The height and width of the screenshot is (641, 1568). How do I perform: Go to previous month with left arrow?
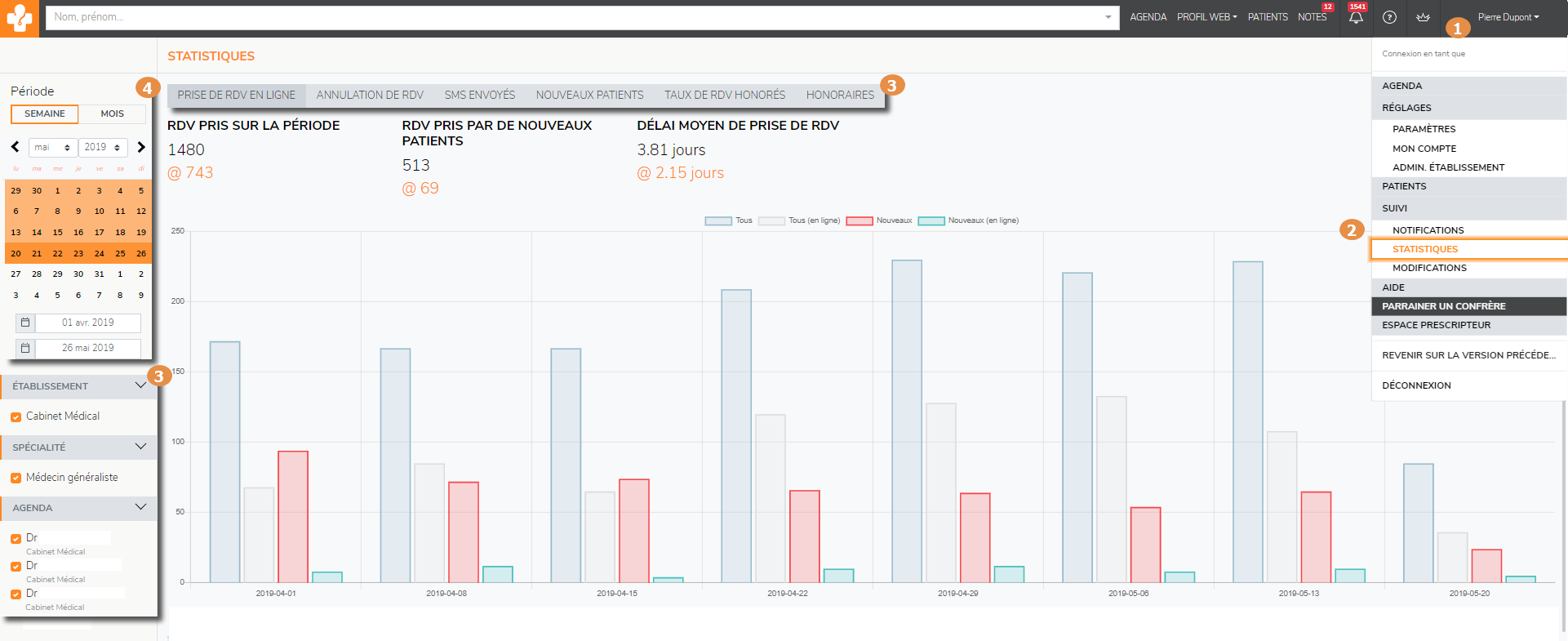point(15,147)
